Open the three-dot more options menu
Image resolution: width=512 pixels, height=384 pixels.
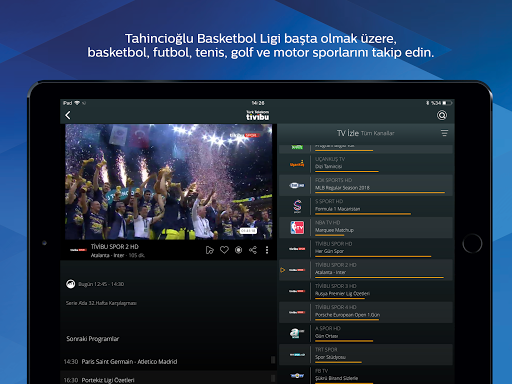click(x=267, y=250)
